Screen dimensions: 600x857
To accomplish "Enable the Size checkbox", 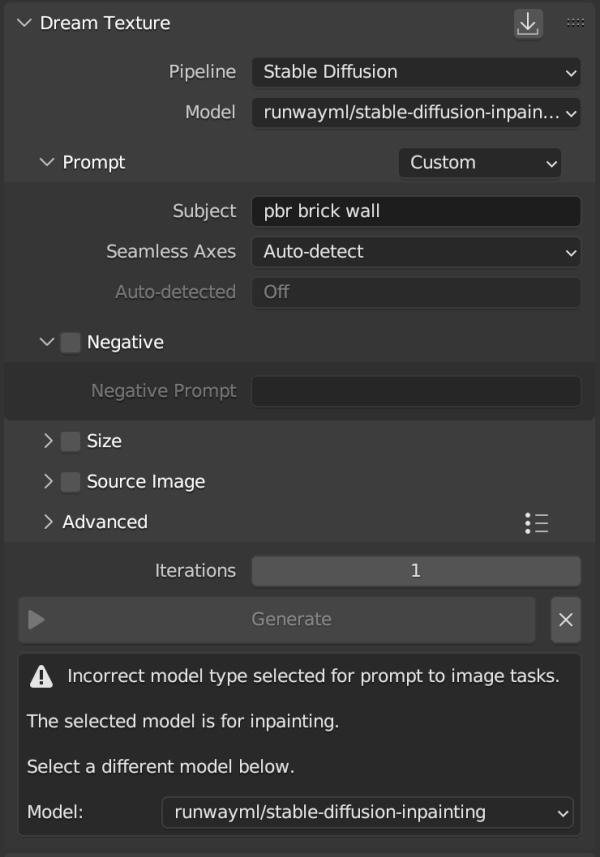I will tap(70, 441).
